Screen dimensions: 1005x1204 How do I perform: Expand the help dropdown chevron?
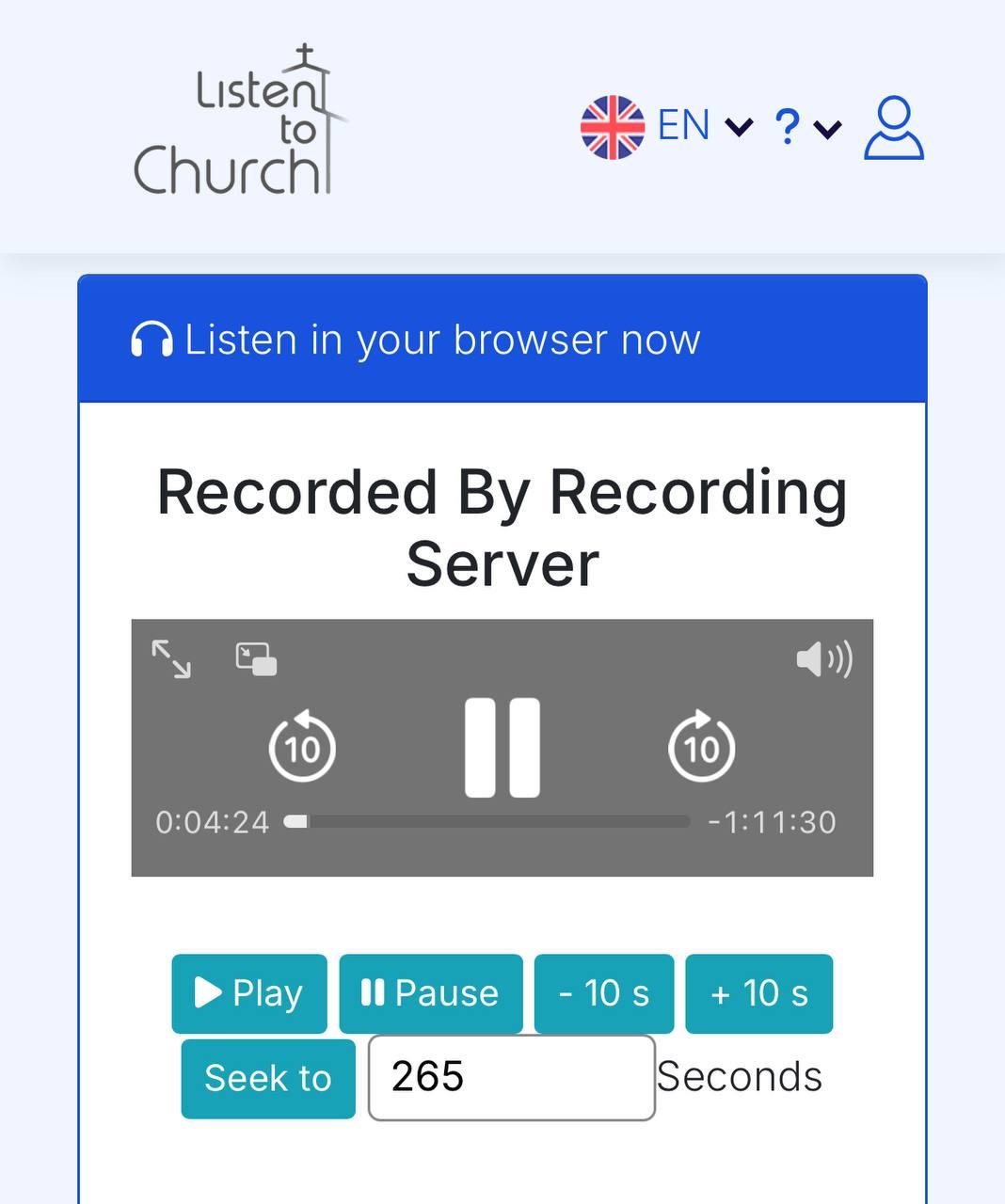tap(827, 129)
